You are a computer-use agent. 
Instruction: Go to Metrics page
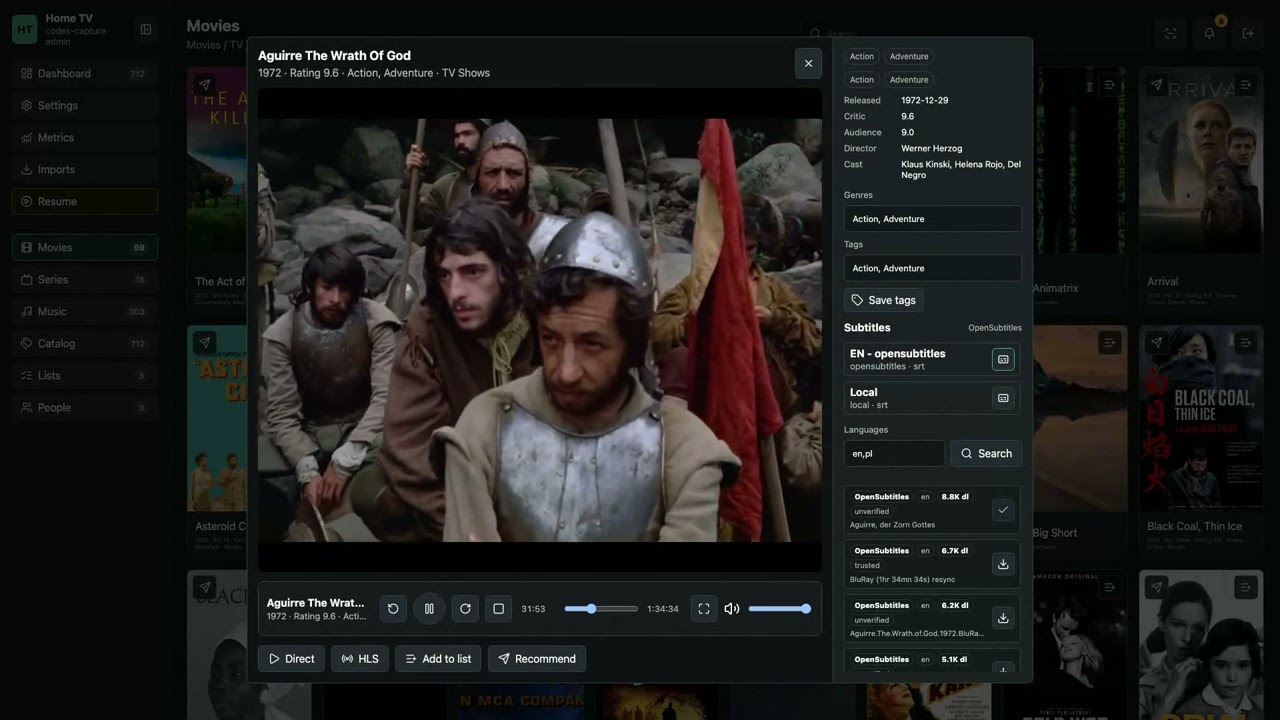pos(85,137)
